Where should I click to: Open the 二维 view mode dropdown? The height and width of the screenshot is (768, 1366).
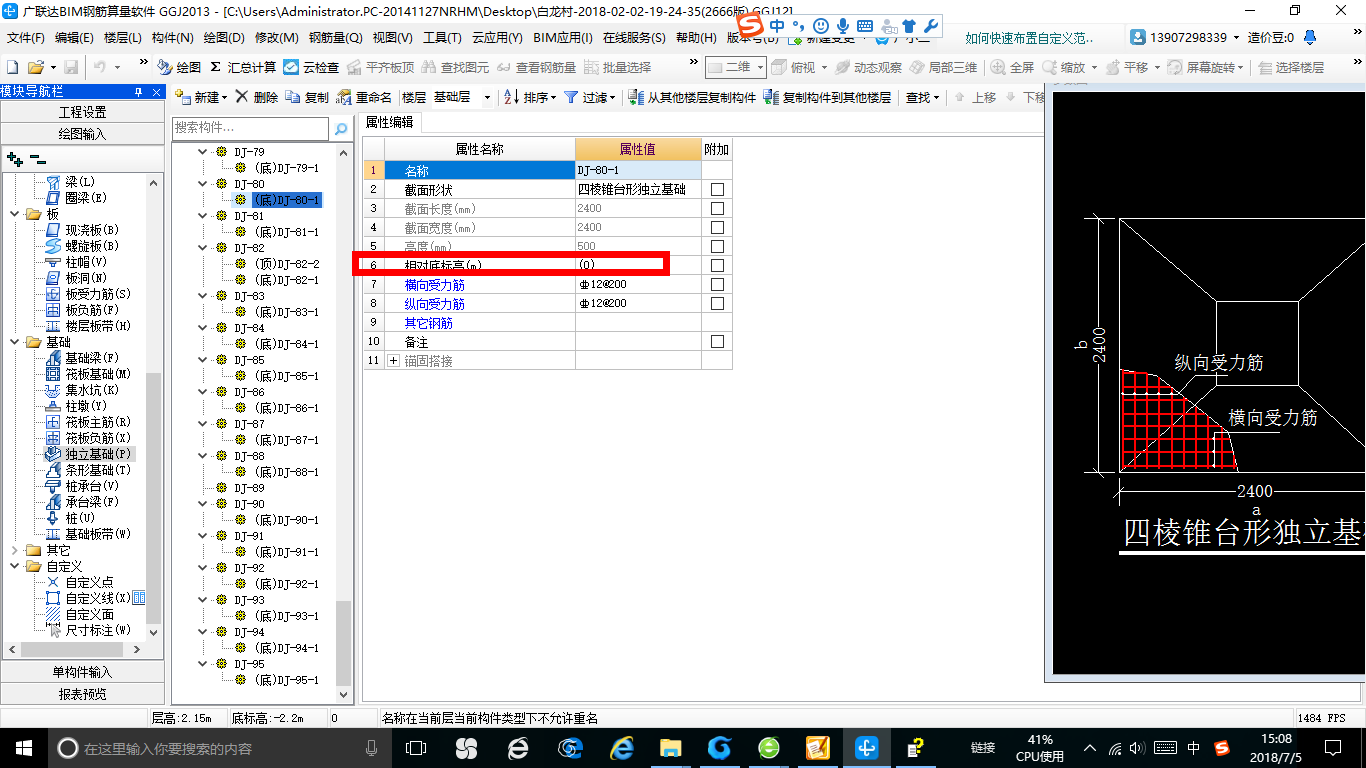(760, 67)
